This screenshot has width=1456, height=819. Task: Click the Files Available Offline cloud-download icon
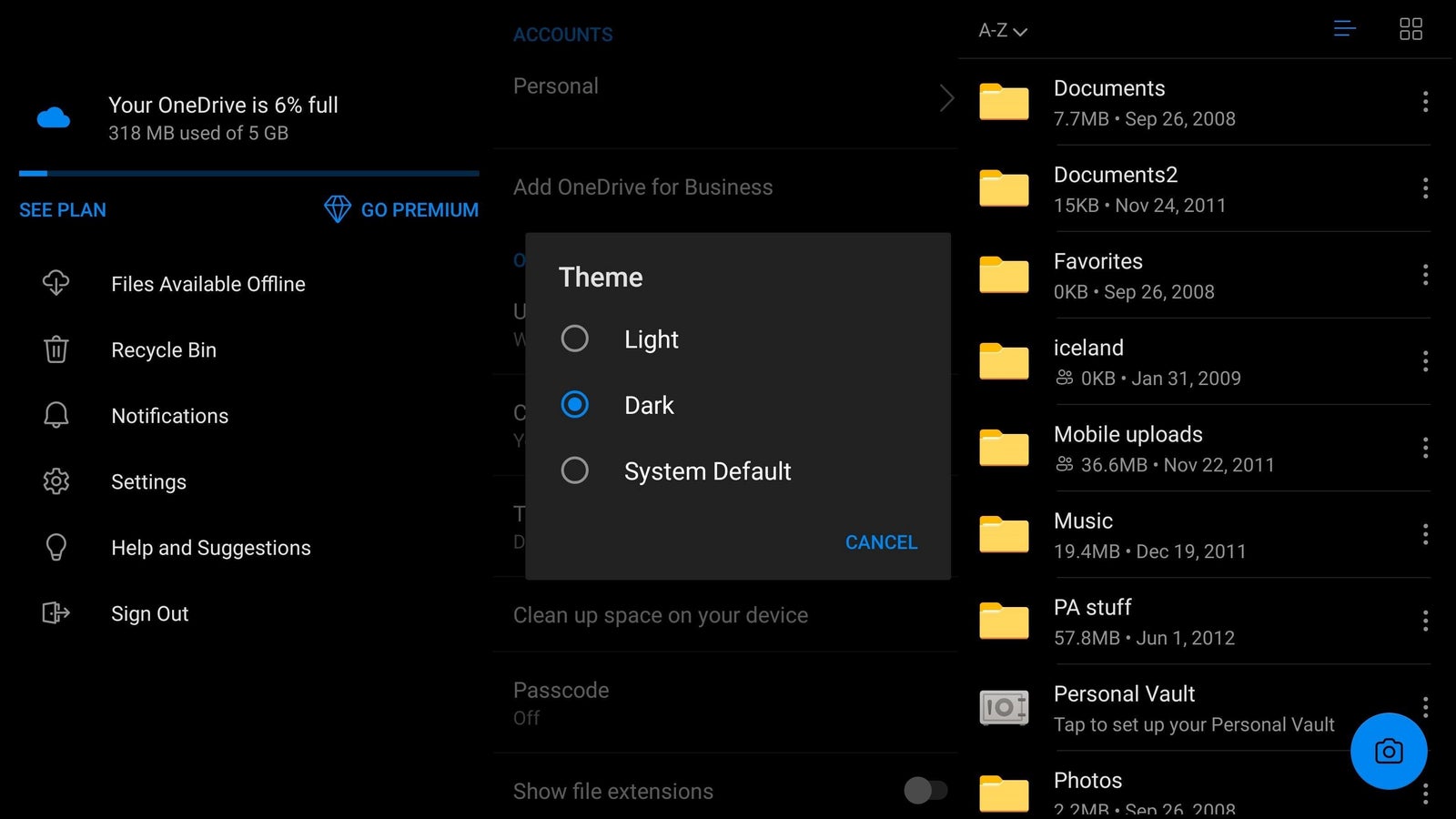click(x=56, y=283)
